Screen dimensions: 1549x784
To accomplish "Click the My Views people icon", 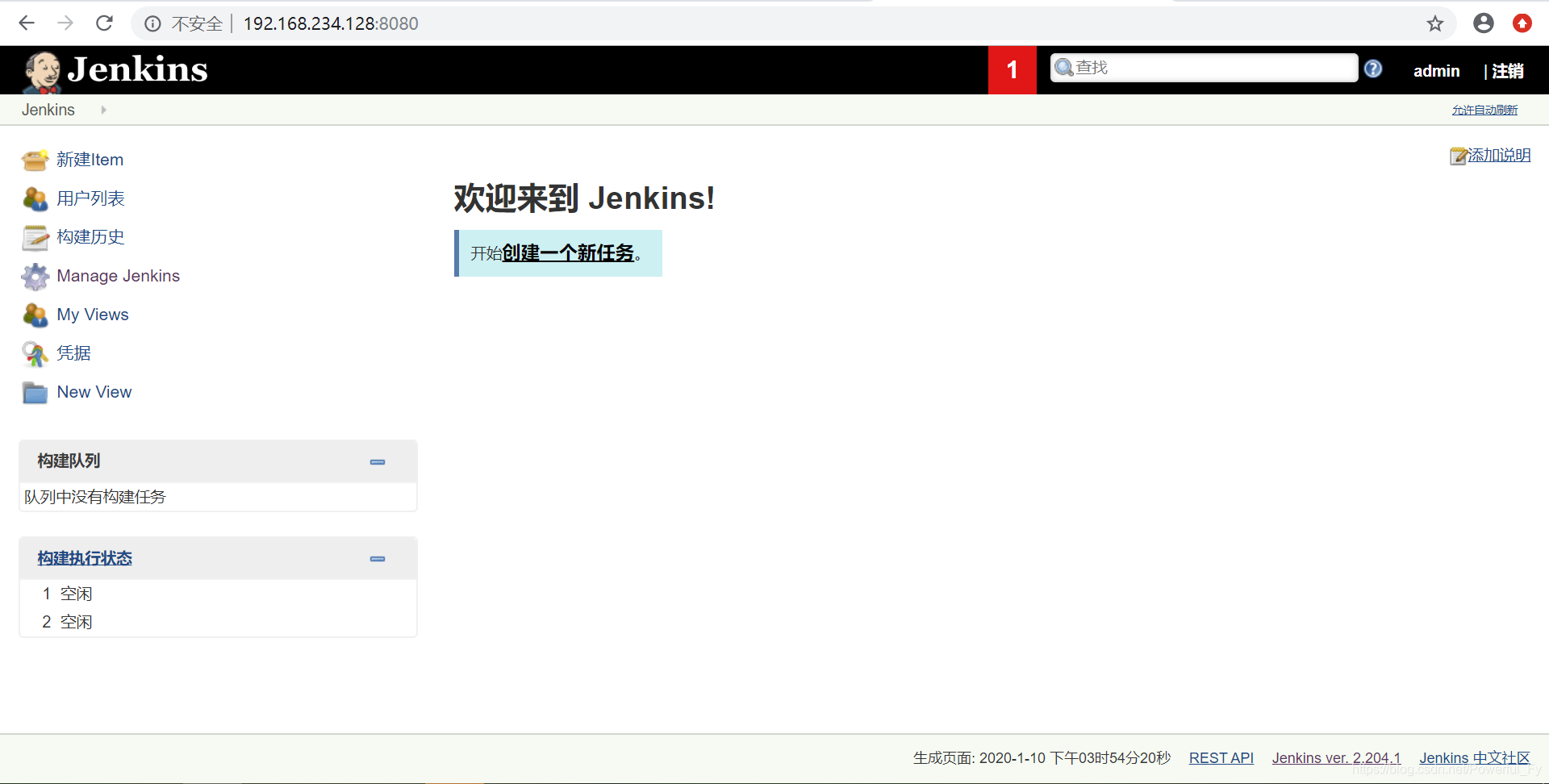I will [x=35, y=315].
